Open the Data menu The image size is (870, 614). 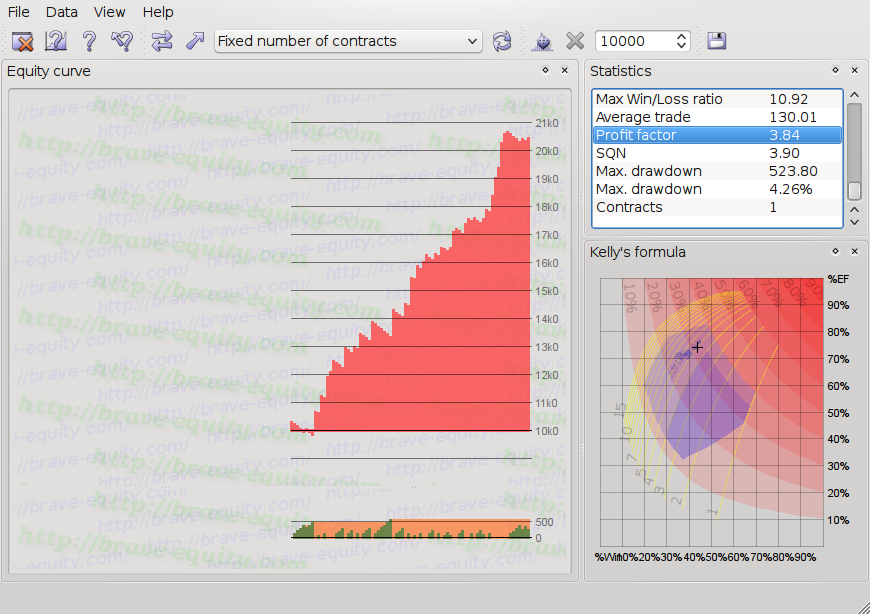click(x=61, y=12)
